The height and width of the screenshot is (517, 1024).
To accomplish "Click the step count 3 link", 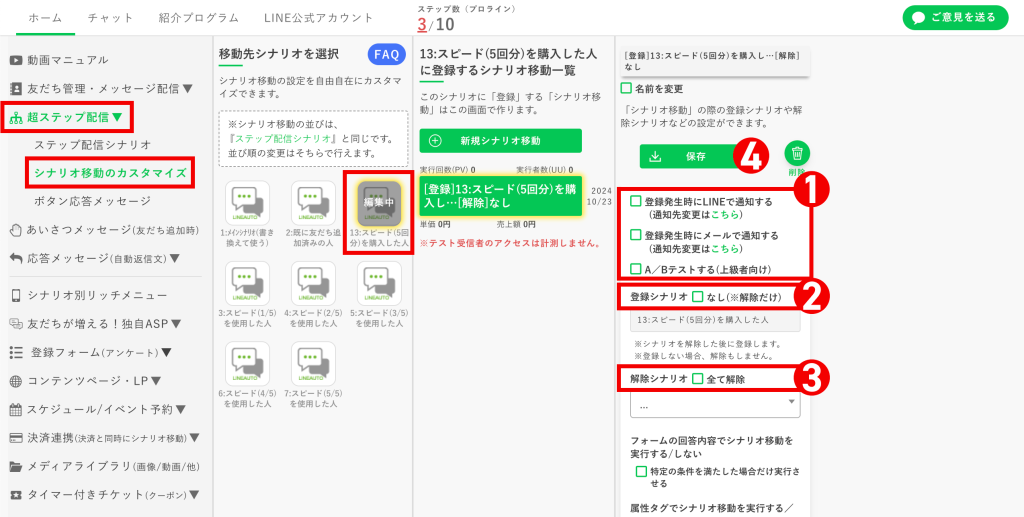I will [422, 25].
